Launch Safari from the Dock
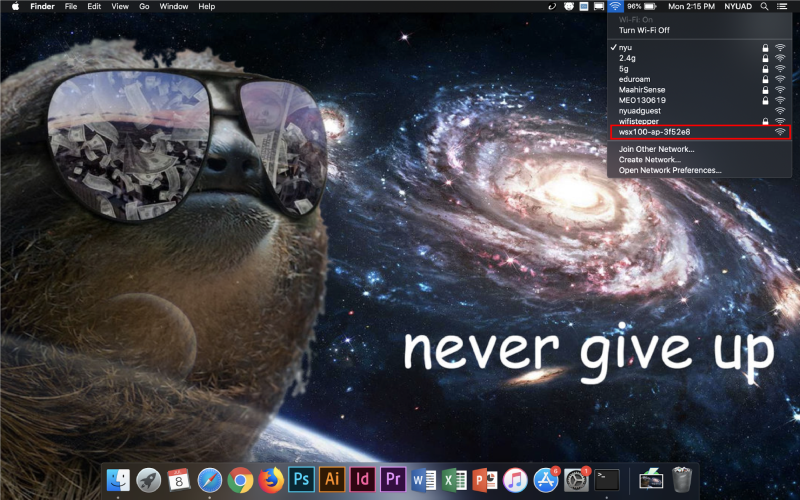 [x=210, y=480]
